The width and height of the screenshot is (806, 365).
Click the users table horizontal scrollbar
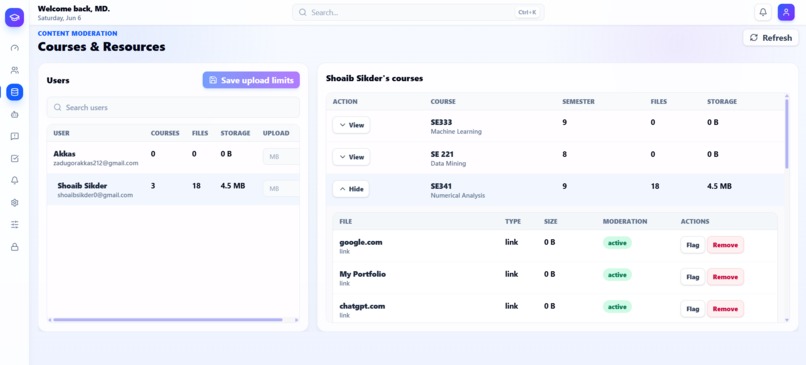168,320
